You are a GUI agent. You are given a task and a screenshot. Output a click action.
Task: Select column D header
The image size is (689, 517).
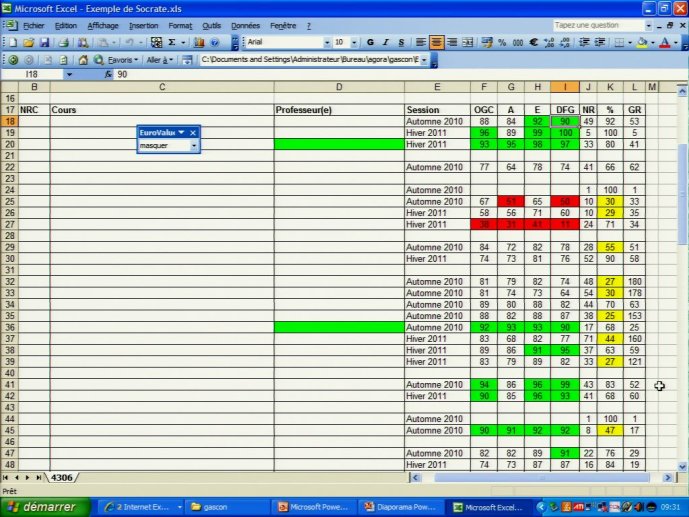point(339,87)
